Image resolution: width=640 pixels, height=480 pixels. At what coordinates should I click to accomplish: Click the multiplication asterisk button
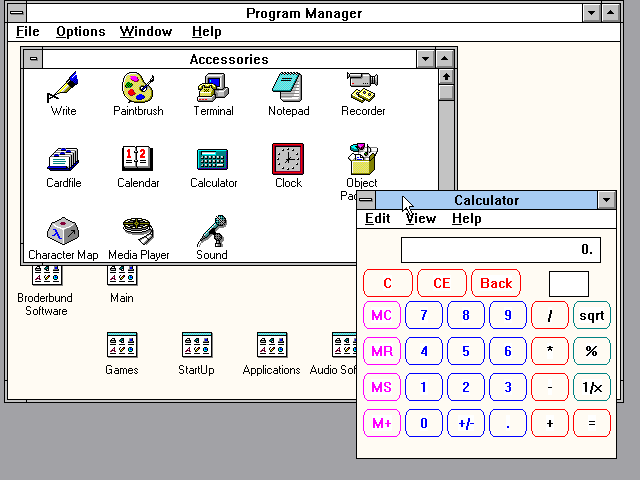[550, 351]
